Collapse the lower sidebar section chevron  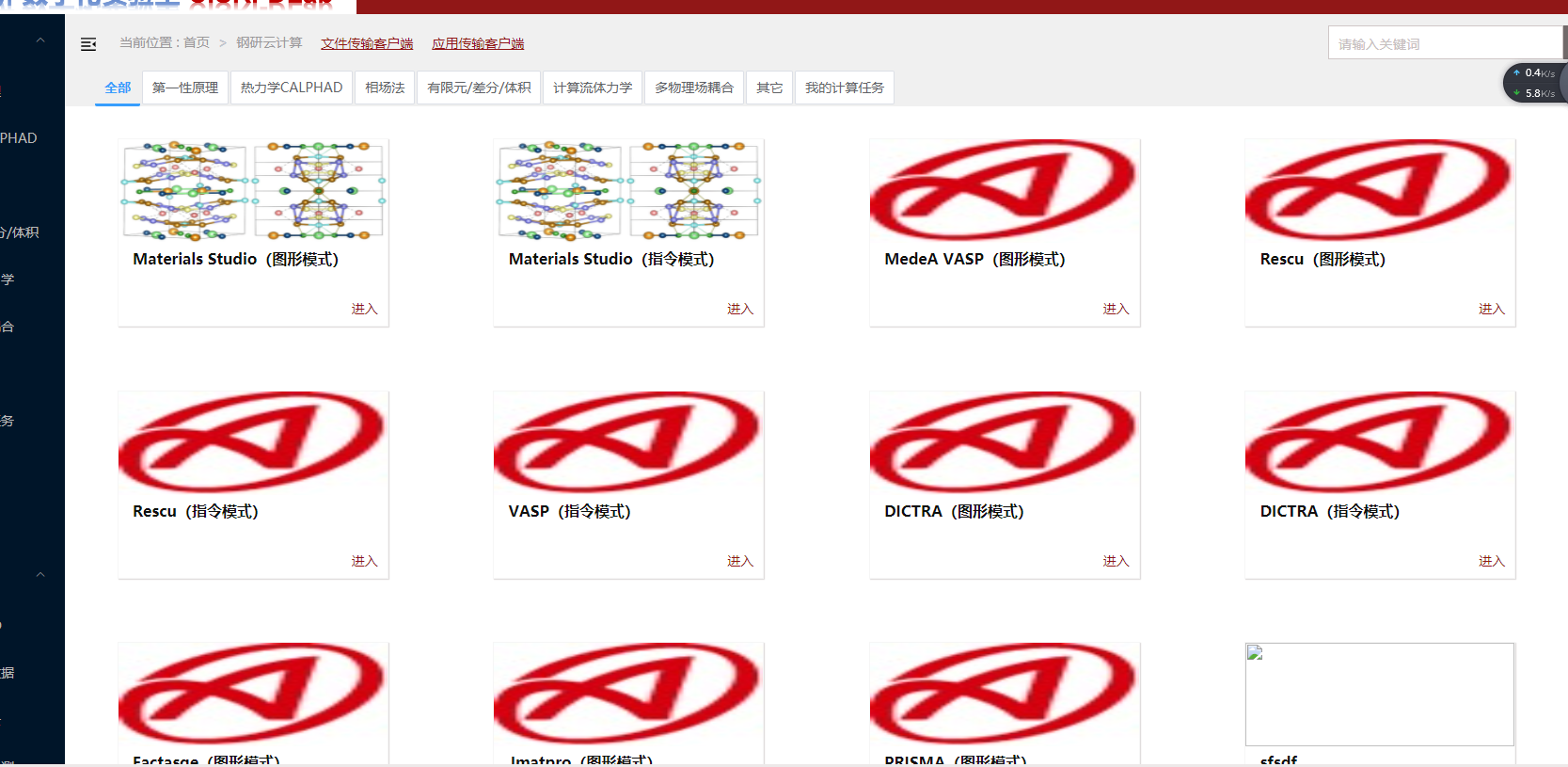tap(40, 574)
